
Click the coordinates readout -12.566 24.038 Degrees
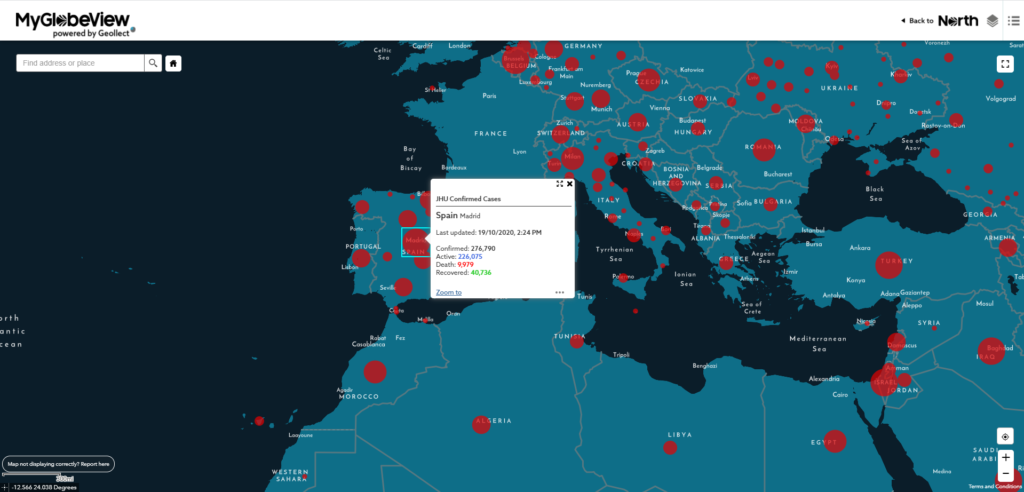43,487
